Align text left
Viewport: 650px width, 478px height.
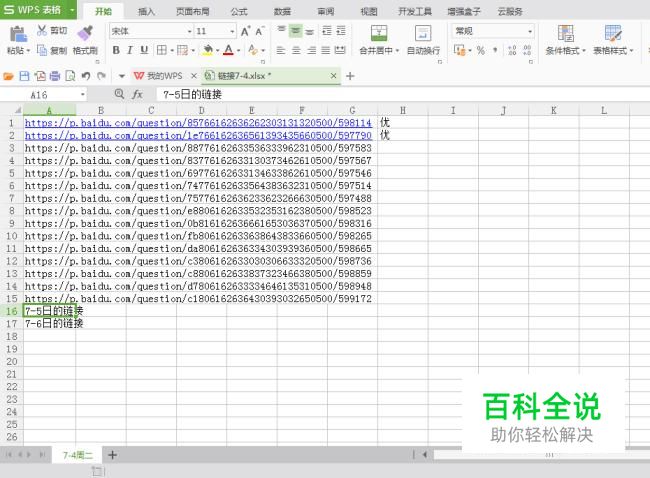click(x=281, y=50)
